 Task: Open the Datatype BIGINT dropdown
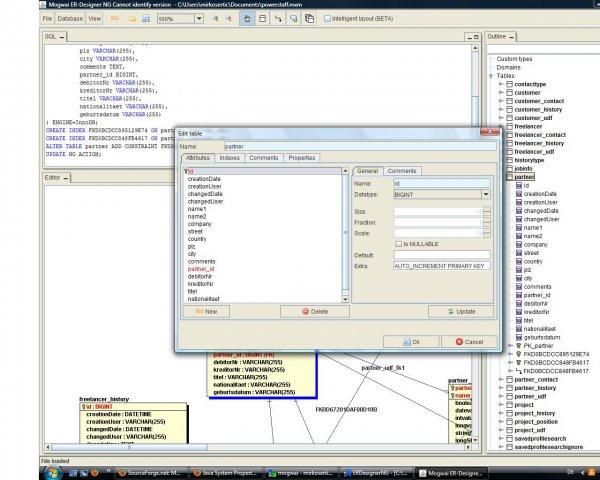[486, 194]
